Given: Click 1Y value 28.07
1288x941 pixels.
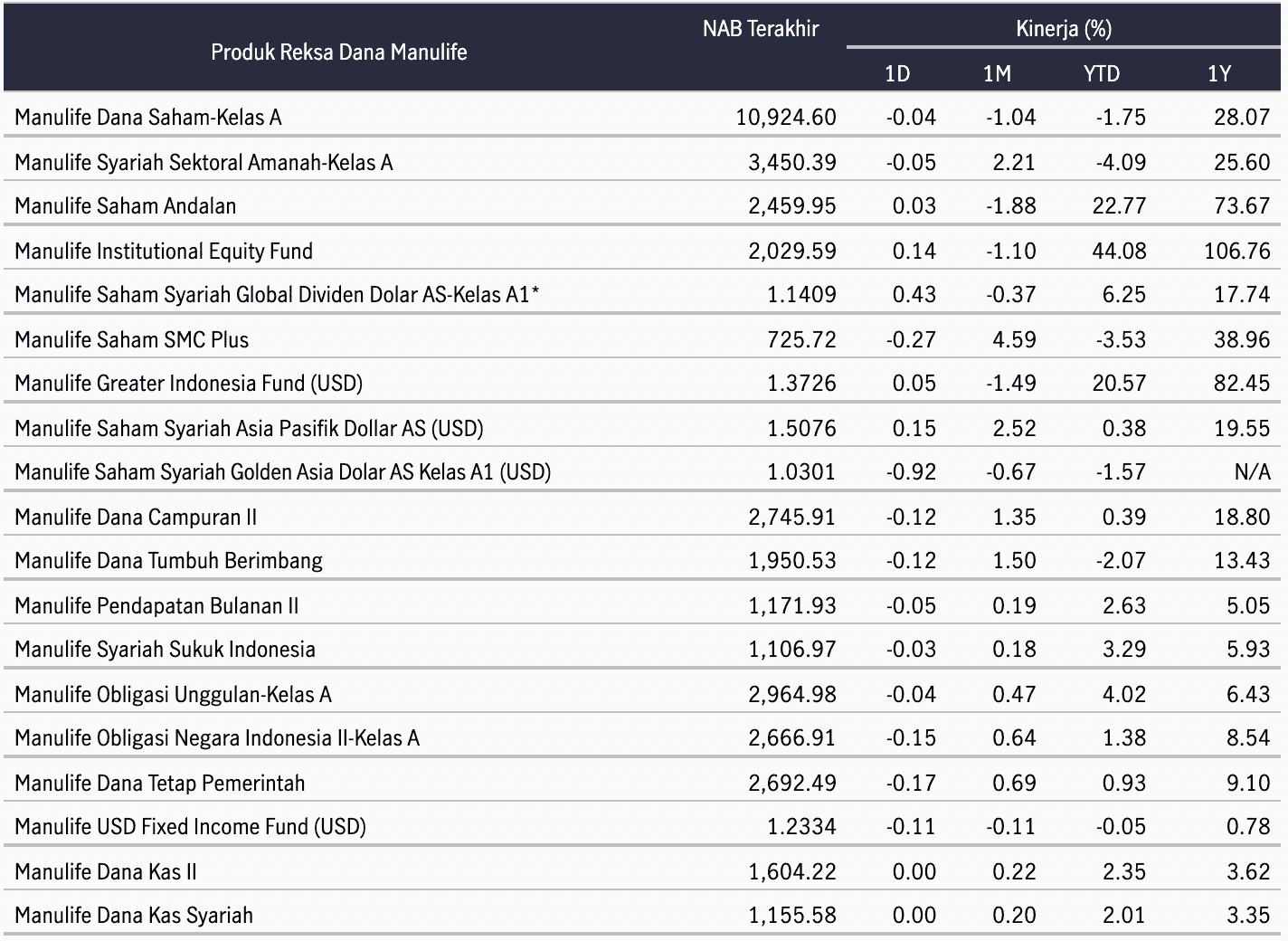Looking at the screenshot, I should pos(1242,117).
